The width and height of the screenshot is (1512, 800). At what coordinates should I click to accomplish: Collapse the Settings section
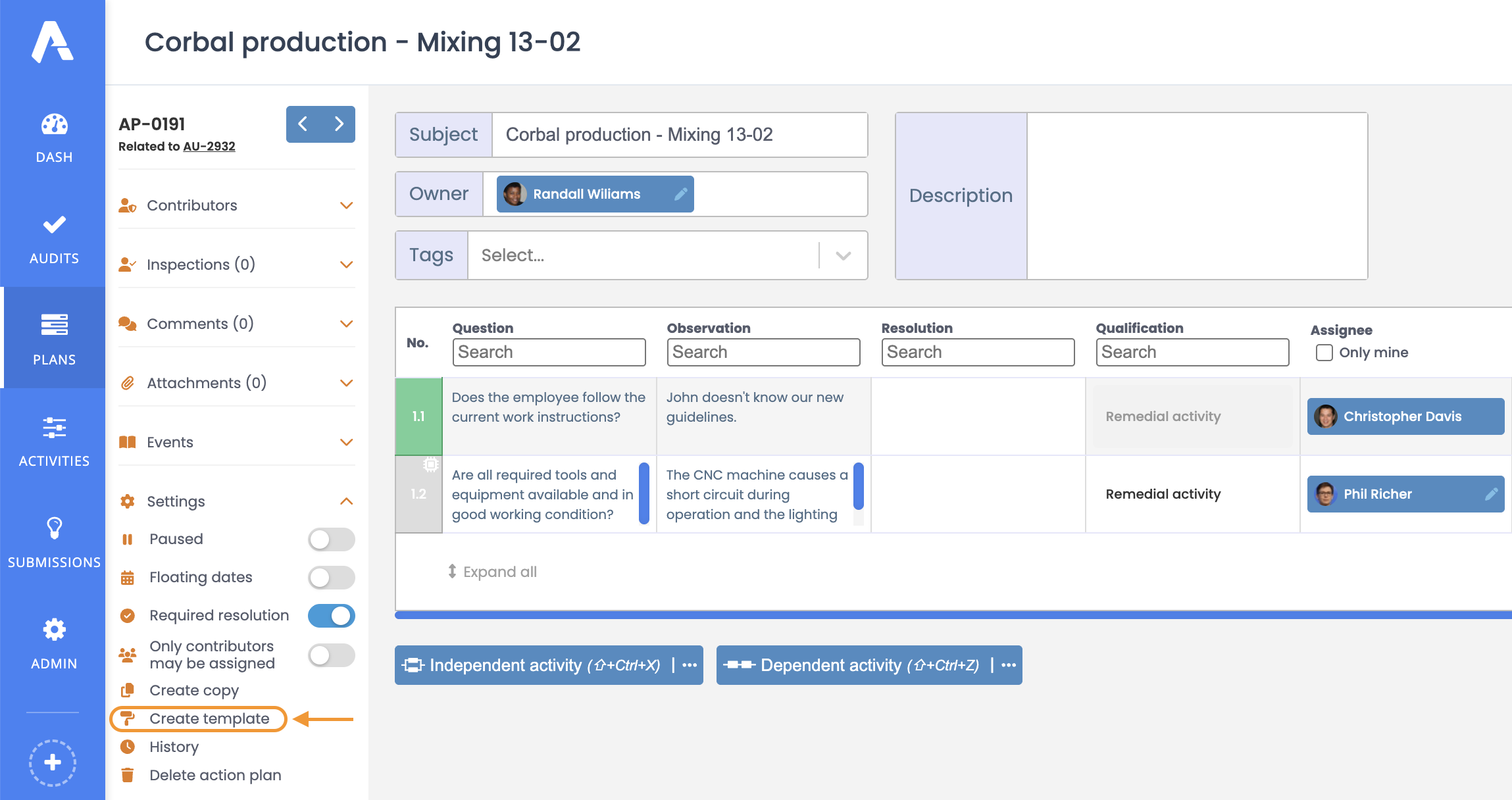click(346, 501)
